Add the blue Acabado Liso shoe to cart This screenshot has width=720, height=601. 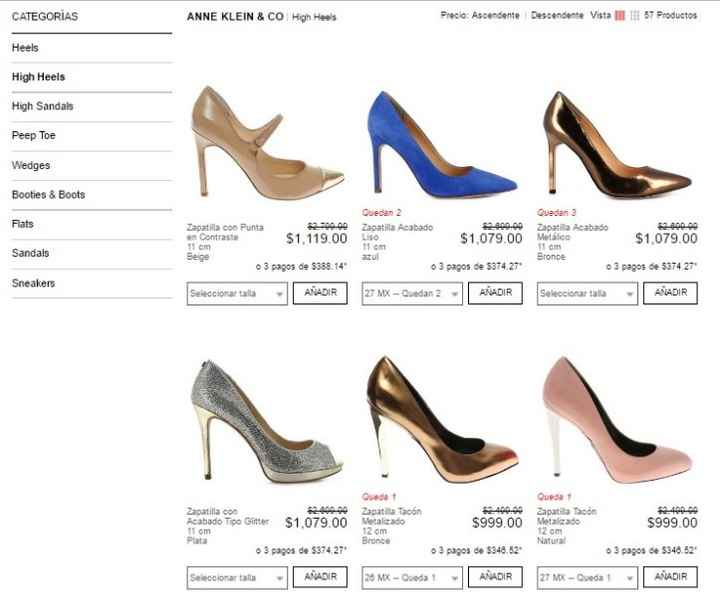495,293
